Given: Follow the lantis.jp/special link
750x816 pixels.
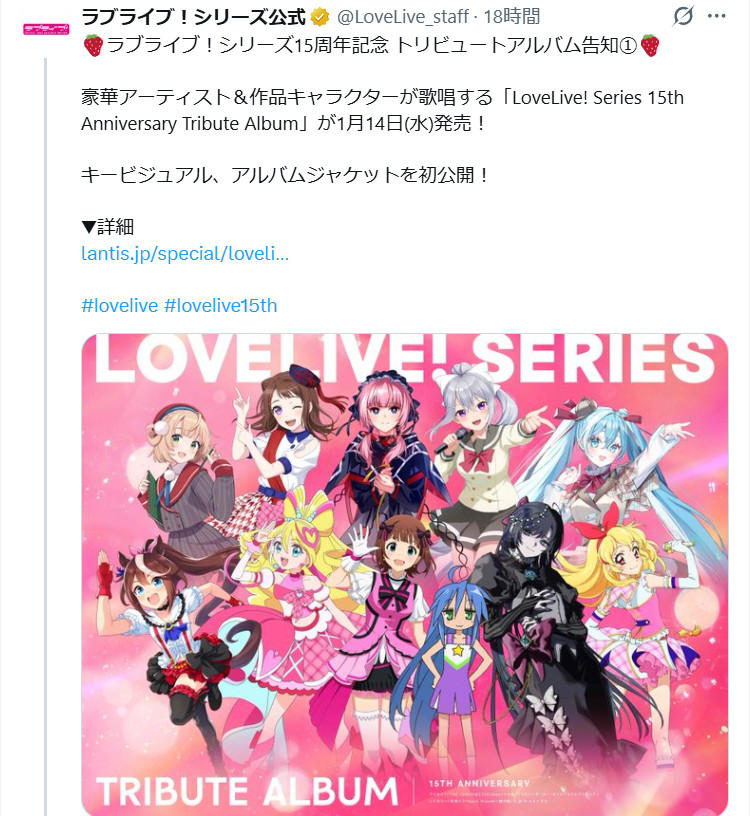Looking at the screenshot, I should click(x=185, y=253).
